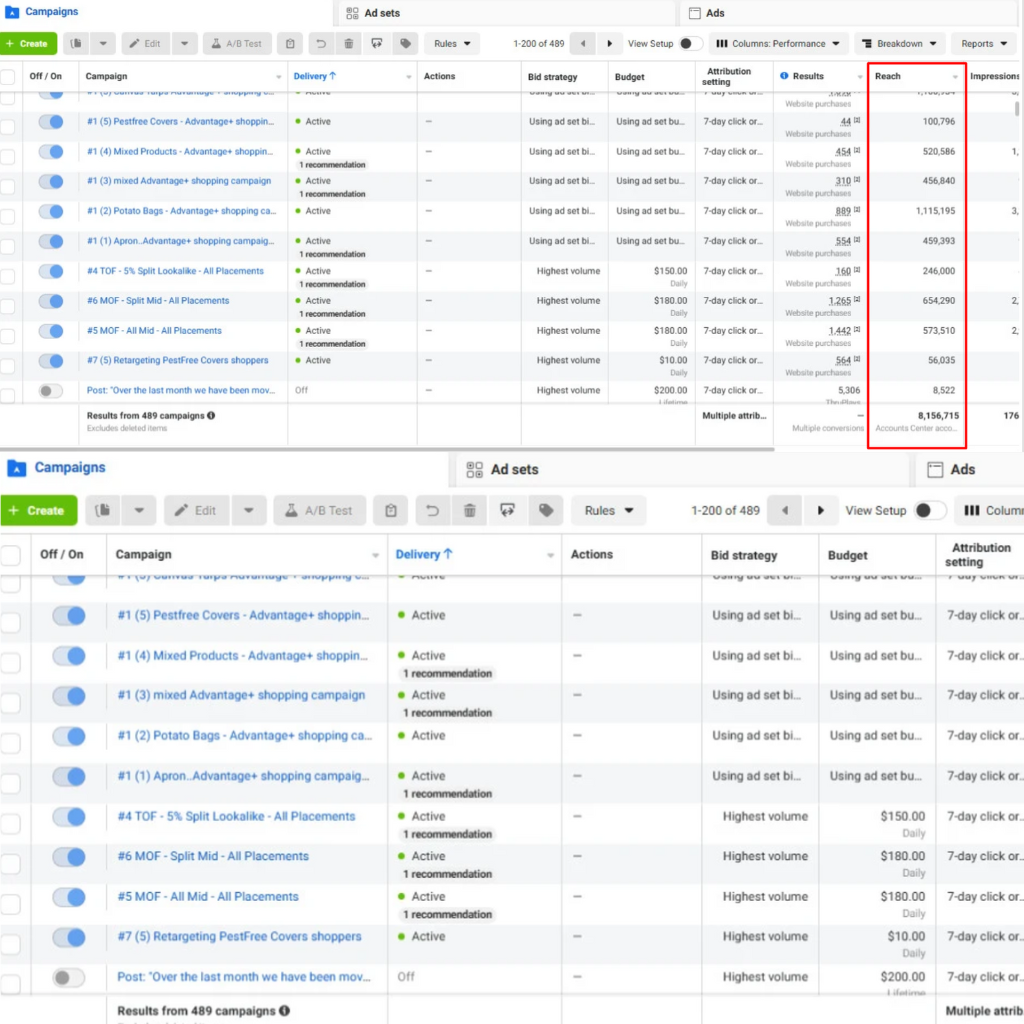The width and height of the screenshot is (1024, 1024).
Task: Switch to Ads tab in lower enlarged panel
Action: coord(969,470)
